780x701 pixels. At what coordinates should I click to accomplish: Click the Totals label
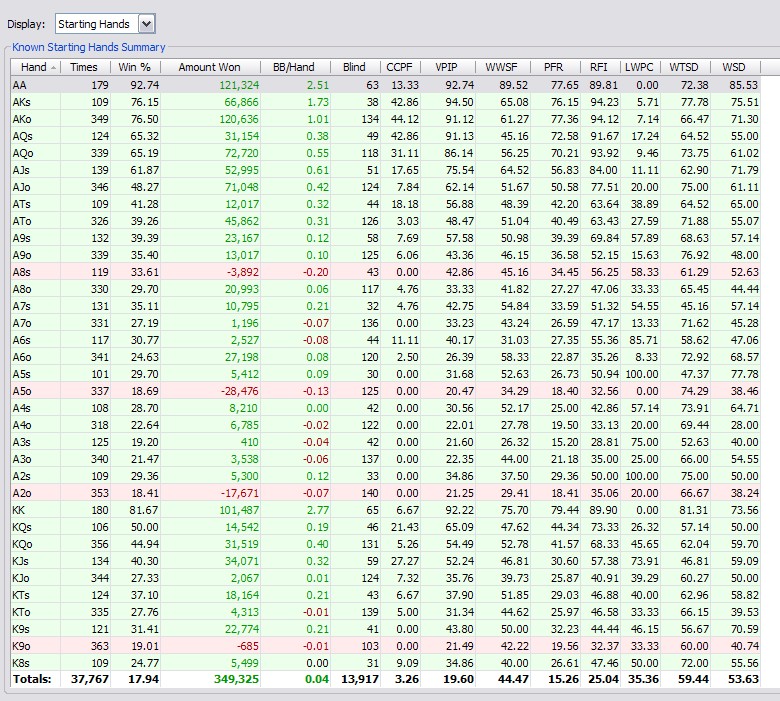pyautogui.click(x=32, y=679)
